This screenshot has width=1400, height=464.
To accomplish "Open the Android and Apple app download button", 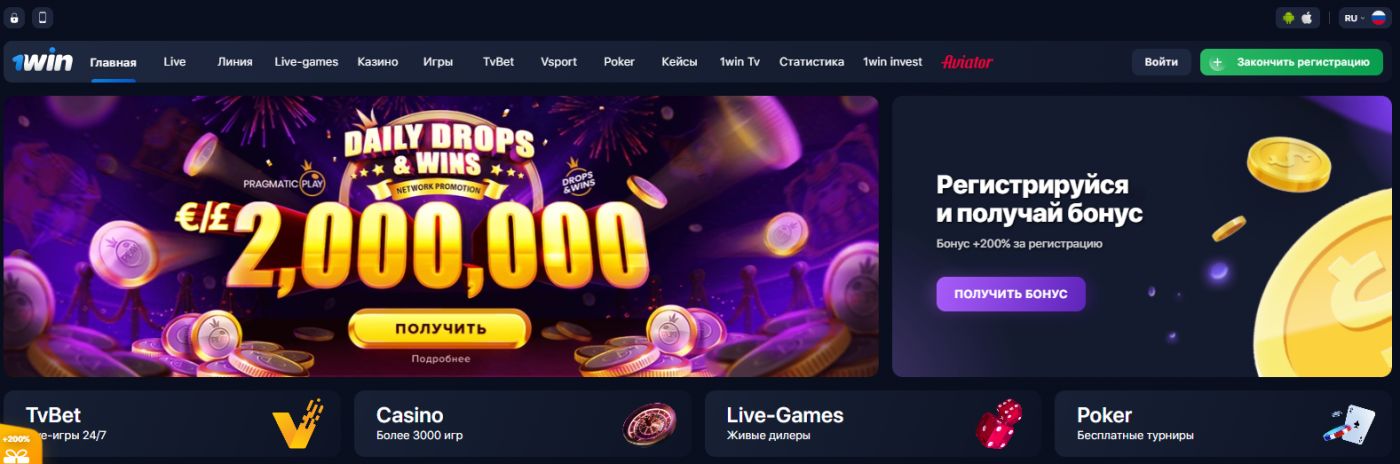I will pos(1298,18).
